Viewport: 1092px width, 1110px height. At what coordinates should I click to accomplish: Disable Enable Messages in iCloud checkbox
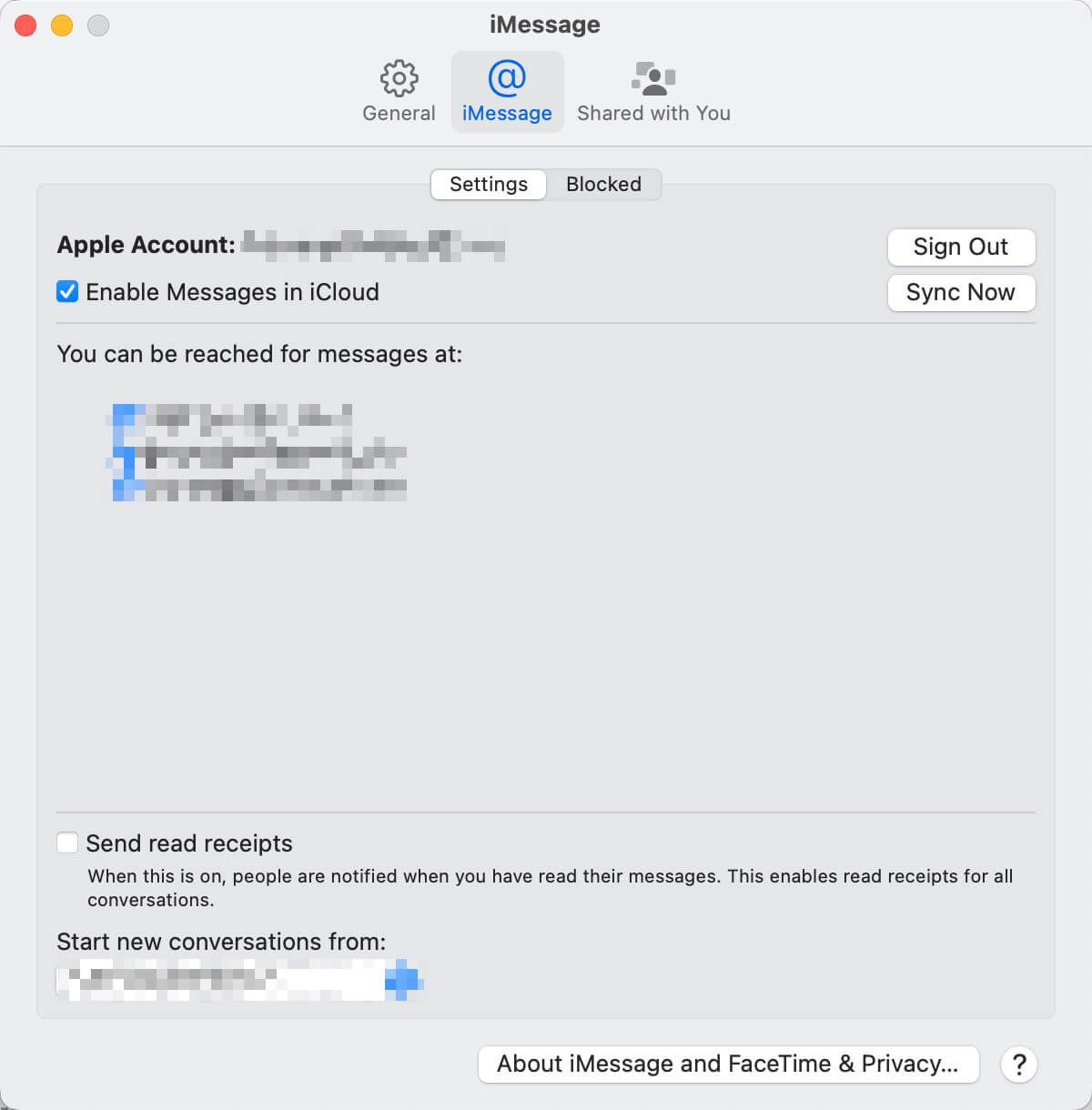[x=67, y=292]
